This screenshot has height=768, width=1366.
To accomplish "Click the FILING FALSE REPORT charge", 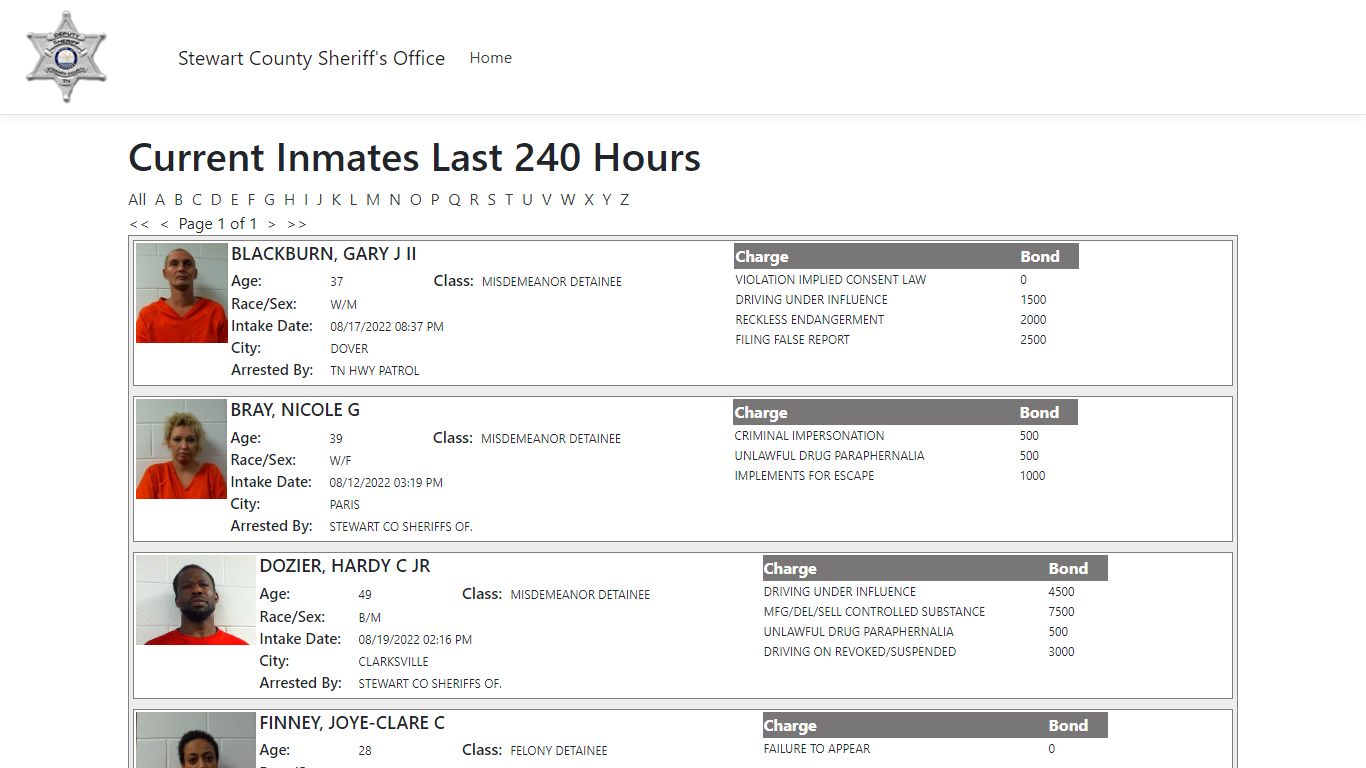I will point(793,340).
